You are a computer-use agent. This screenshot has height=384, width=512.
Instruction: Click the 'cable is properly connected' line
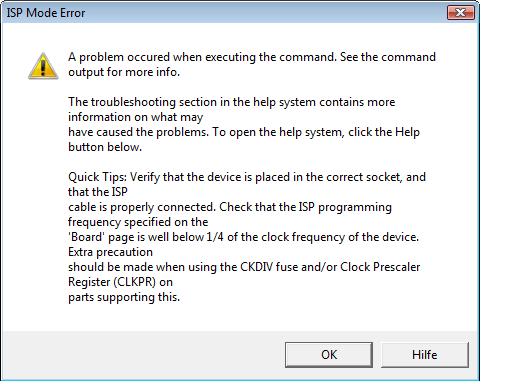coord(230,207)
